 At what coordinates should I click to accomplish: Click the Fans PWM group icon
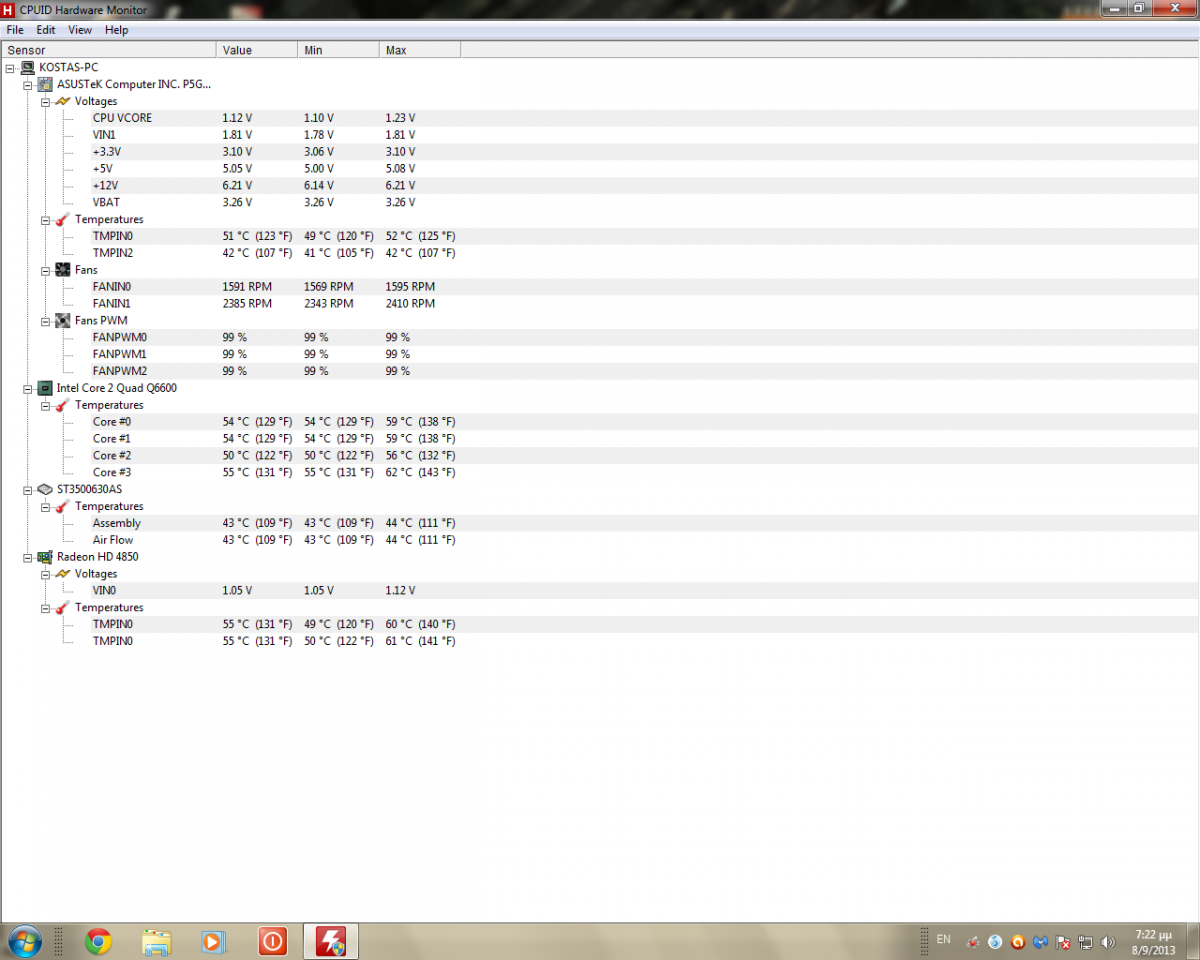(62, 321)
